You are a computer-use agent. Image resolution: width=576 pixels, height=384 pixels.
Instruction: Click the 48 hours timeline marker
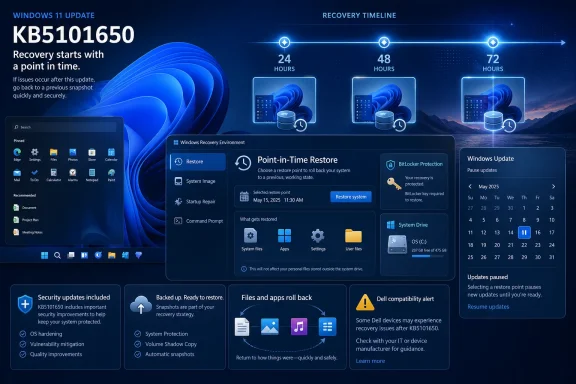click(384, 42)
